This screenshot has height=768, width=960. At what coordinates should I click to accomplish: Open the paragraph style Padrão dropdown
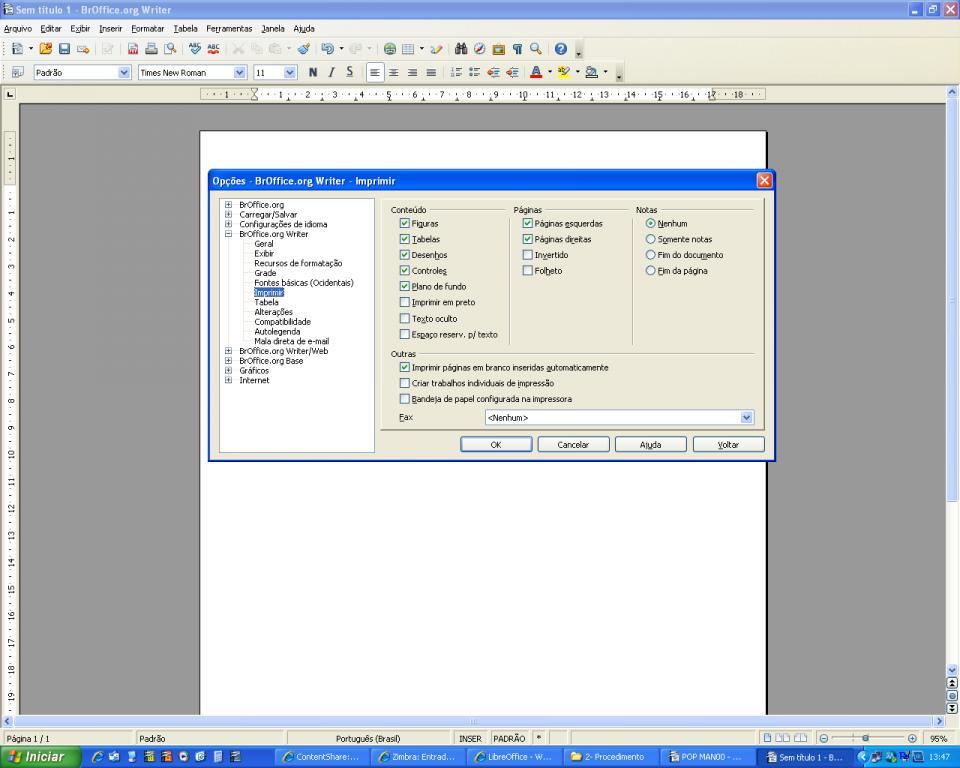(x=124, y=72)
